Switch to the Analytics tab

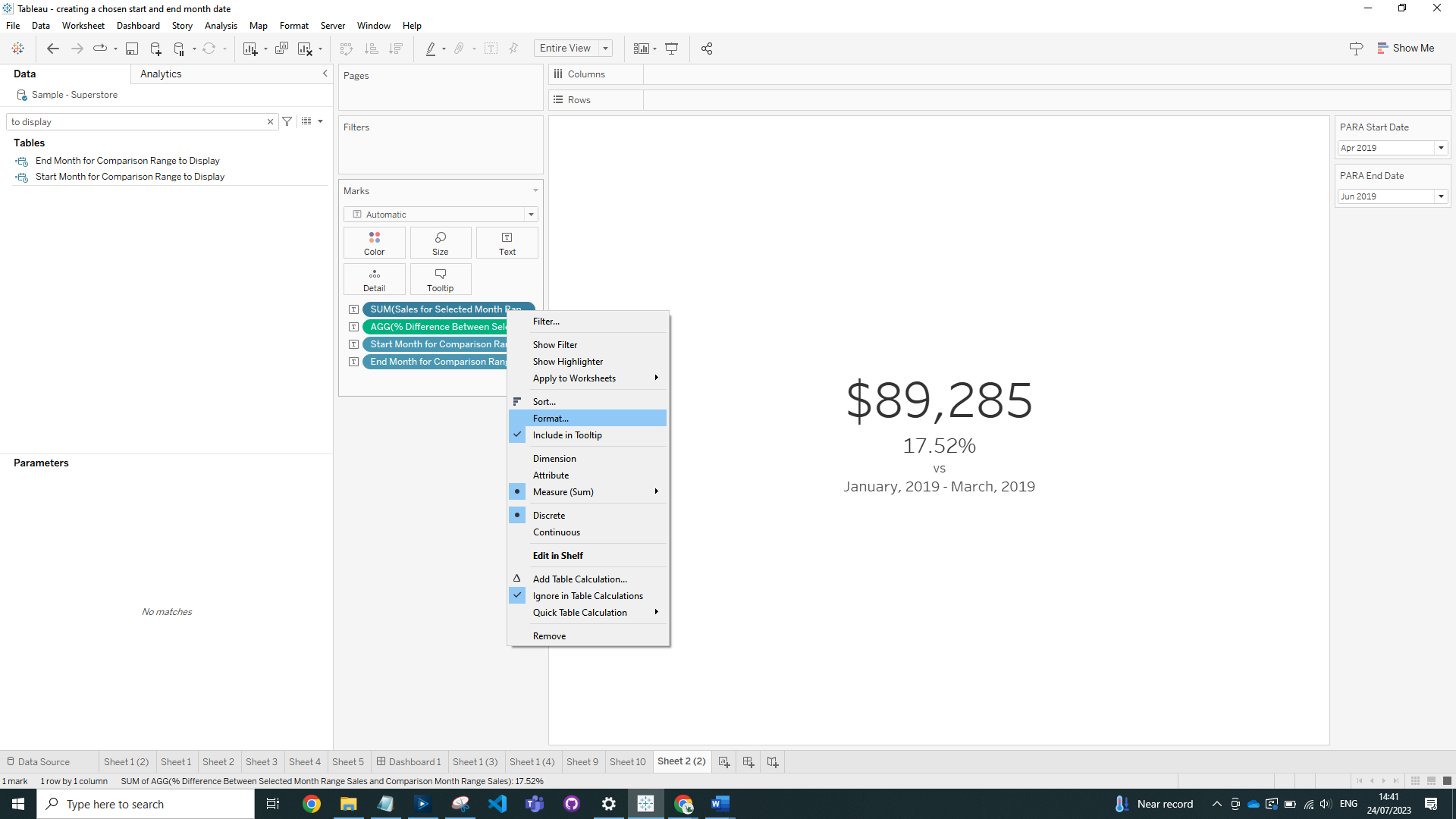[x=161, y=74]
